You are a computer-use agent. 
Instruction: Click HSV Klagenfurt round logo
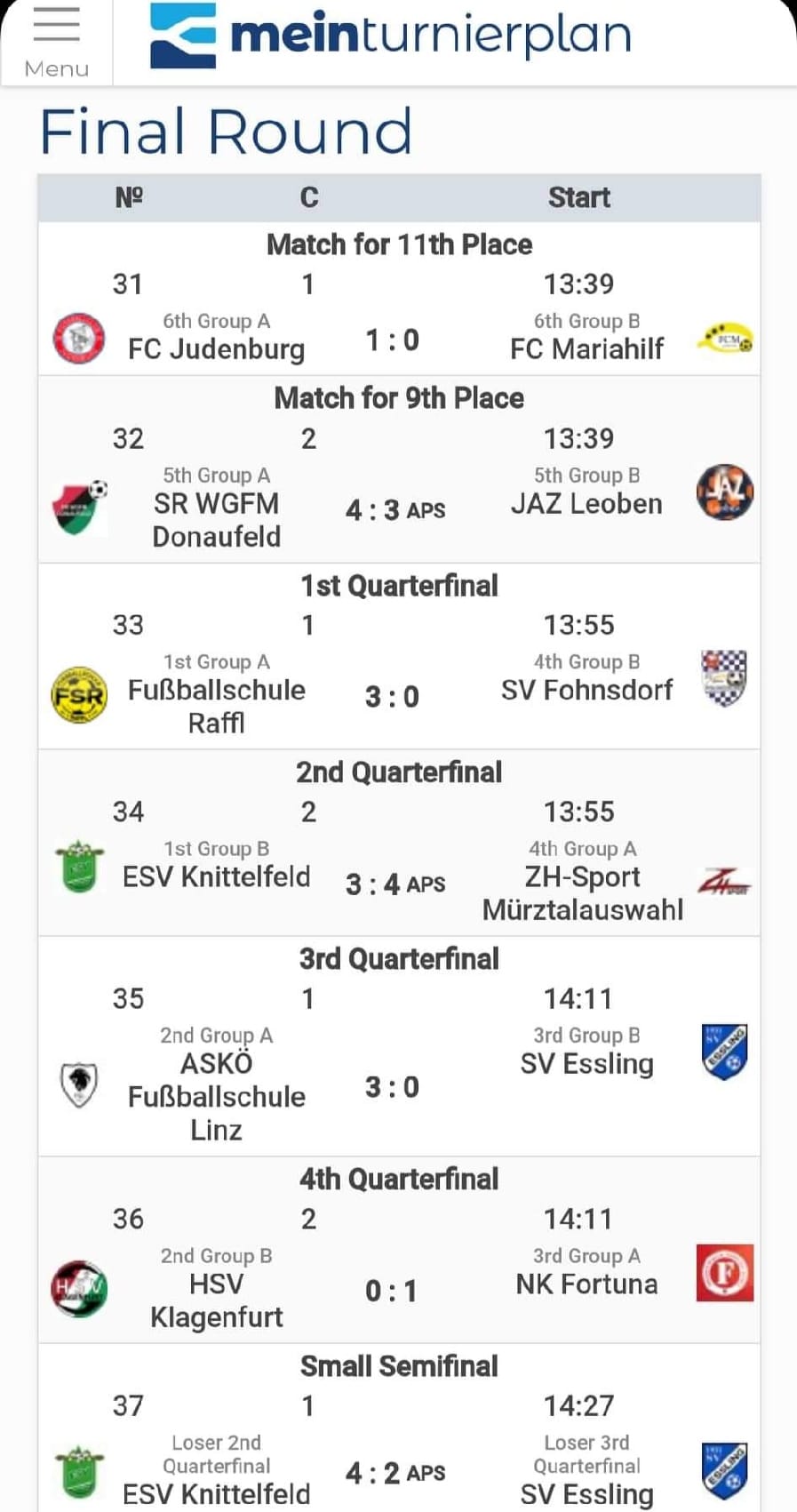click(79, 1288)
